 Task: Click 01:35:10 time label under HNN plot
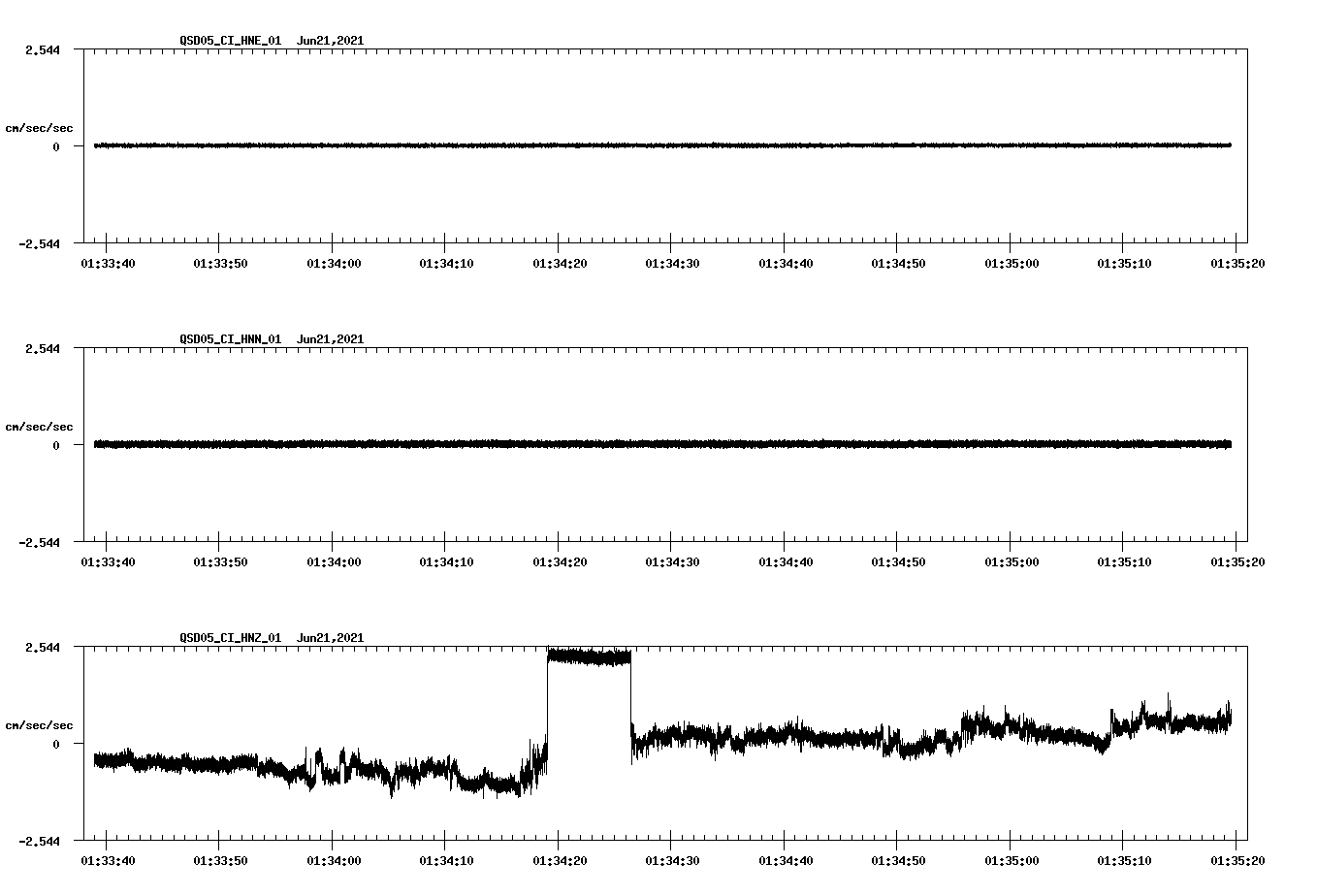[x=1124, y=561]
